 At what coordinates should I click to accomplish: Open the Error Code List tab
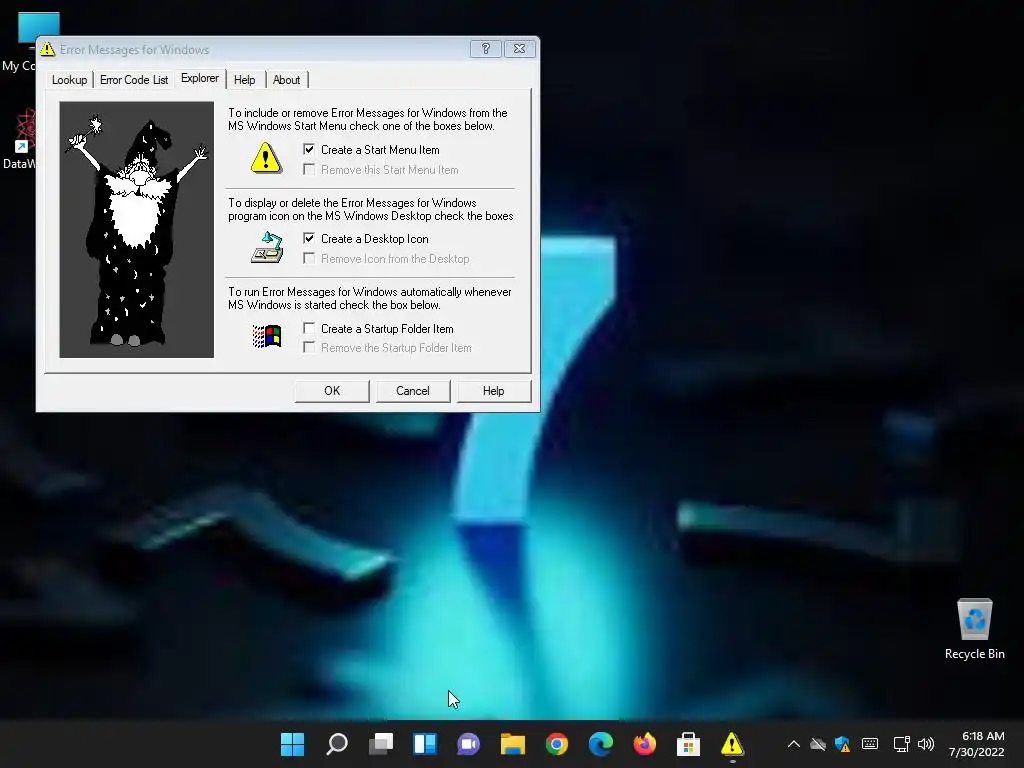(x=134, y=80)
